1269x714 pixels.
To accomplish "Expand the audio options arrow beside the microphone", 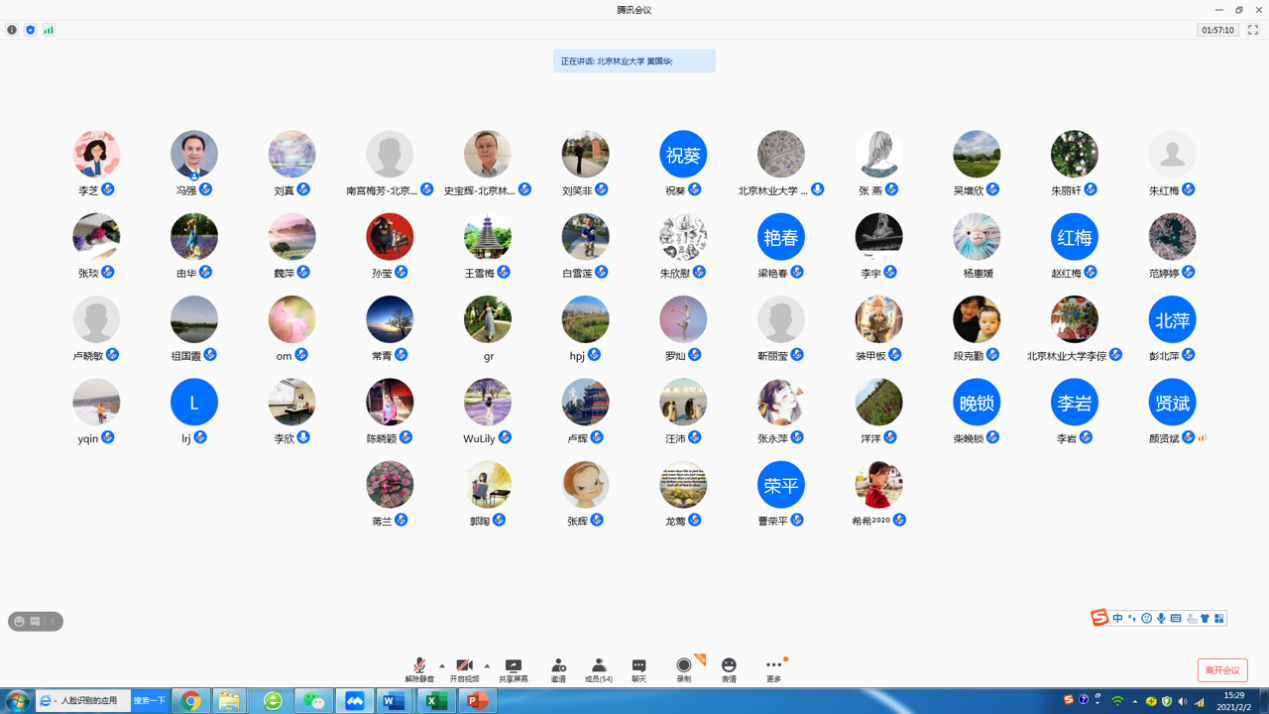I will coord(442,666).
